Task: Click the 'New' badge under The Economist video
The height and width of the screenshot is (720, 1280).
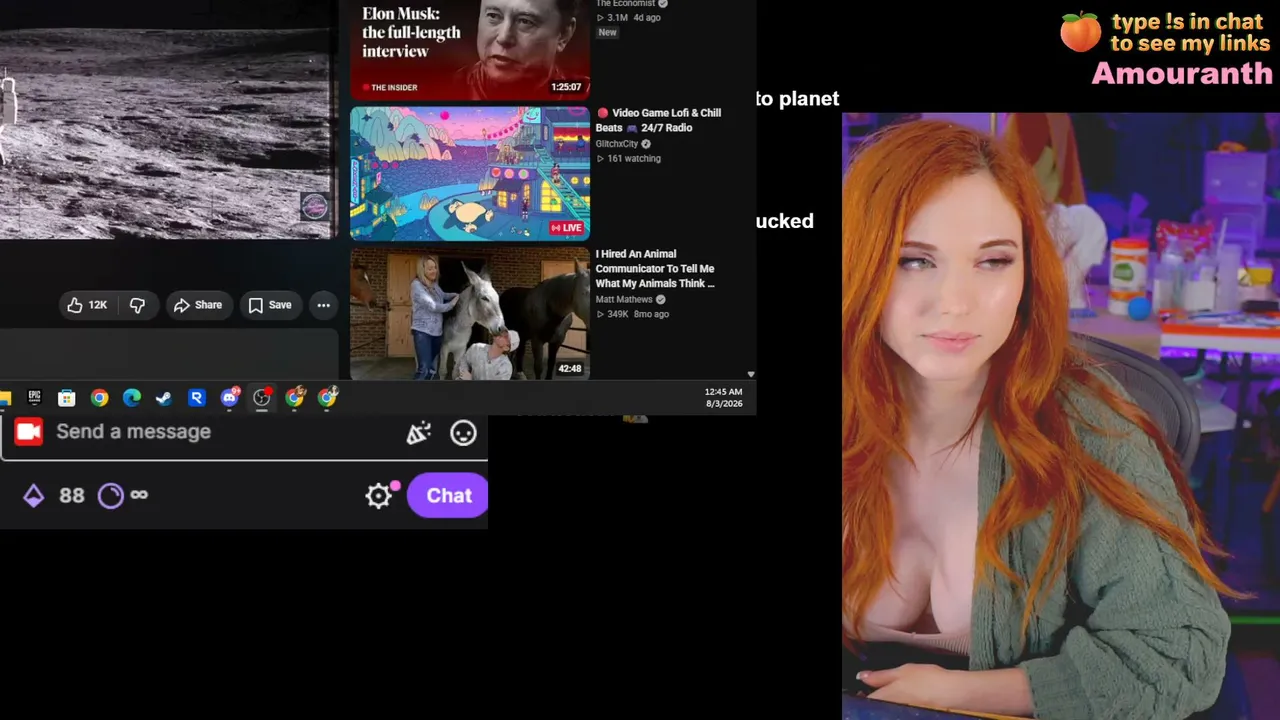Action: [607, 32]
